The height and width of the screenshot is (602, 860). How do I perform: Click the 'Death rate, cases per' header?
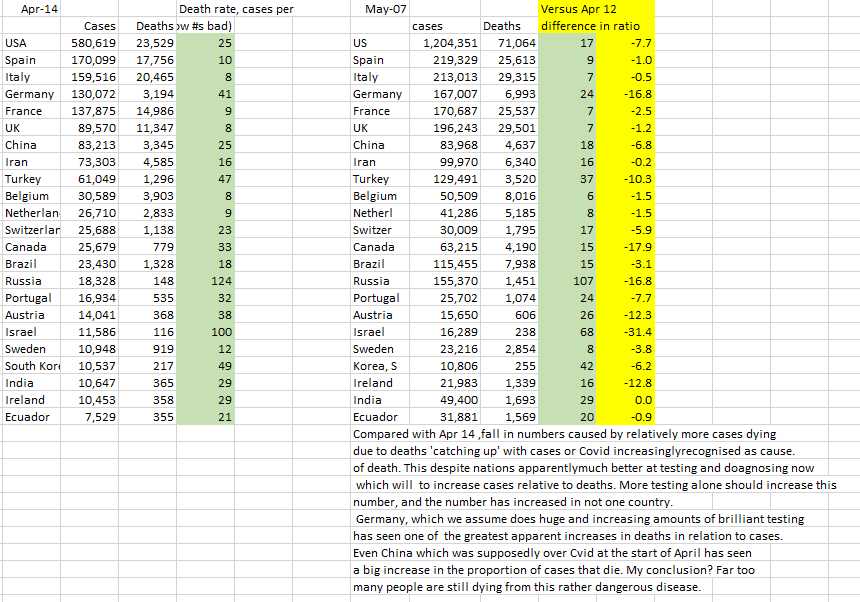point(236,9)
